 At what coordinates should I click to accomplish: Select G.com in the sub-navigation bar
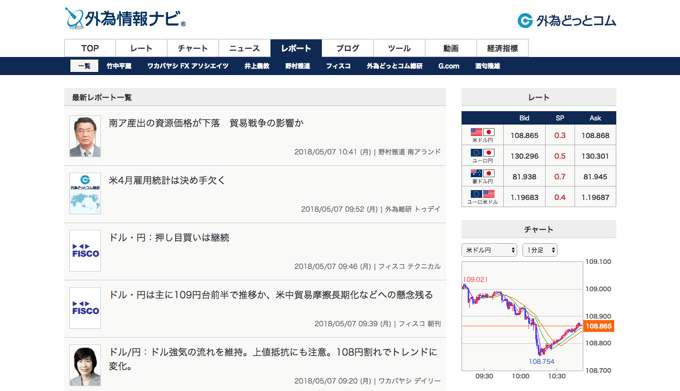point(448,66)
